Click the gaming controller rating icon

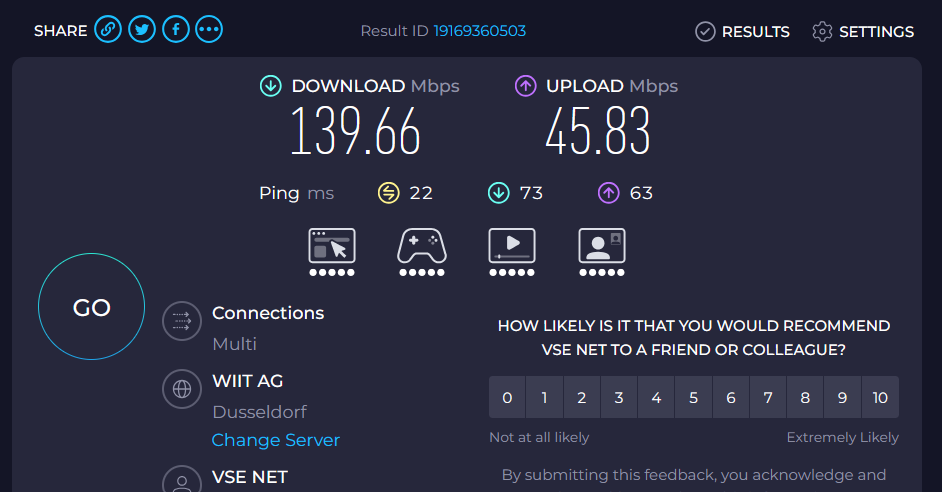pyautogui.click(x=422, y=246)
